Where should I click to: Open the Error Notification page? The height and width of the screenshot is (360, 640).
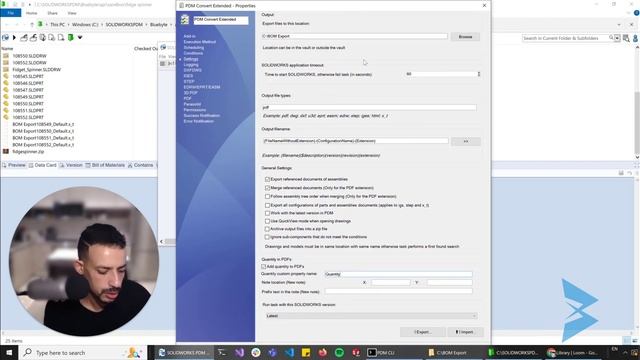click(198, 121)
